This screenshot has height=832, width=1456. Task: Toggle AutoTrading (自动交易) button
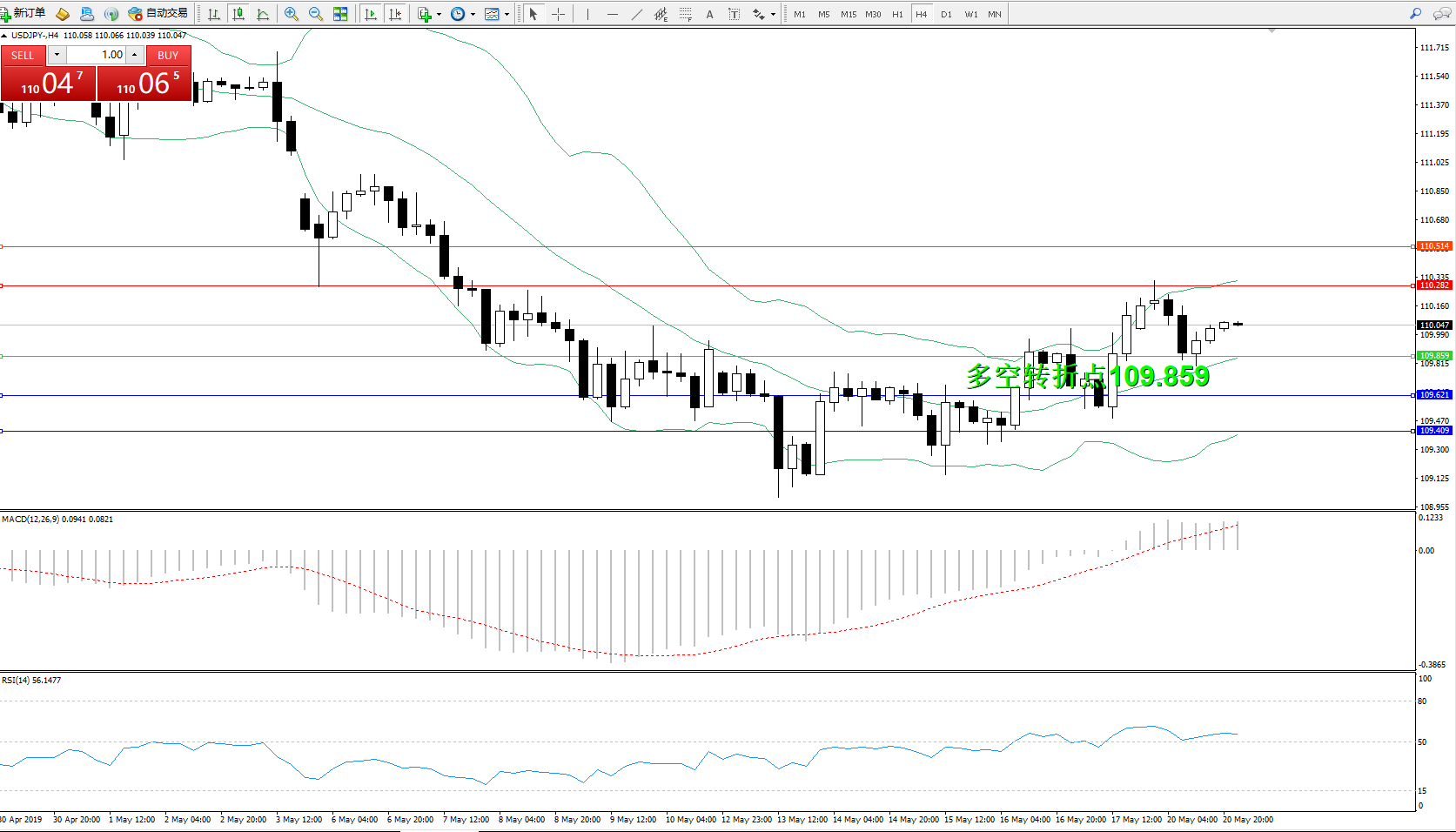coord(158,14)
